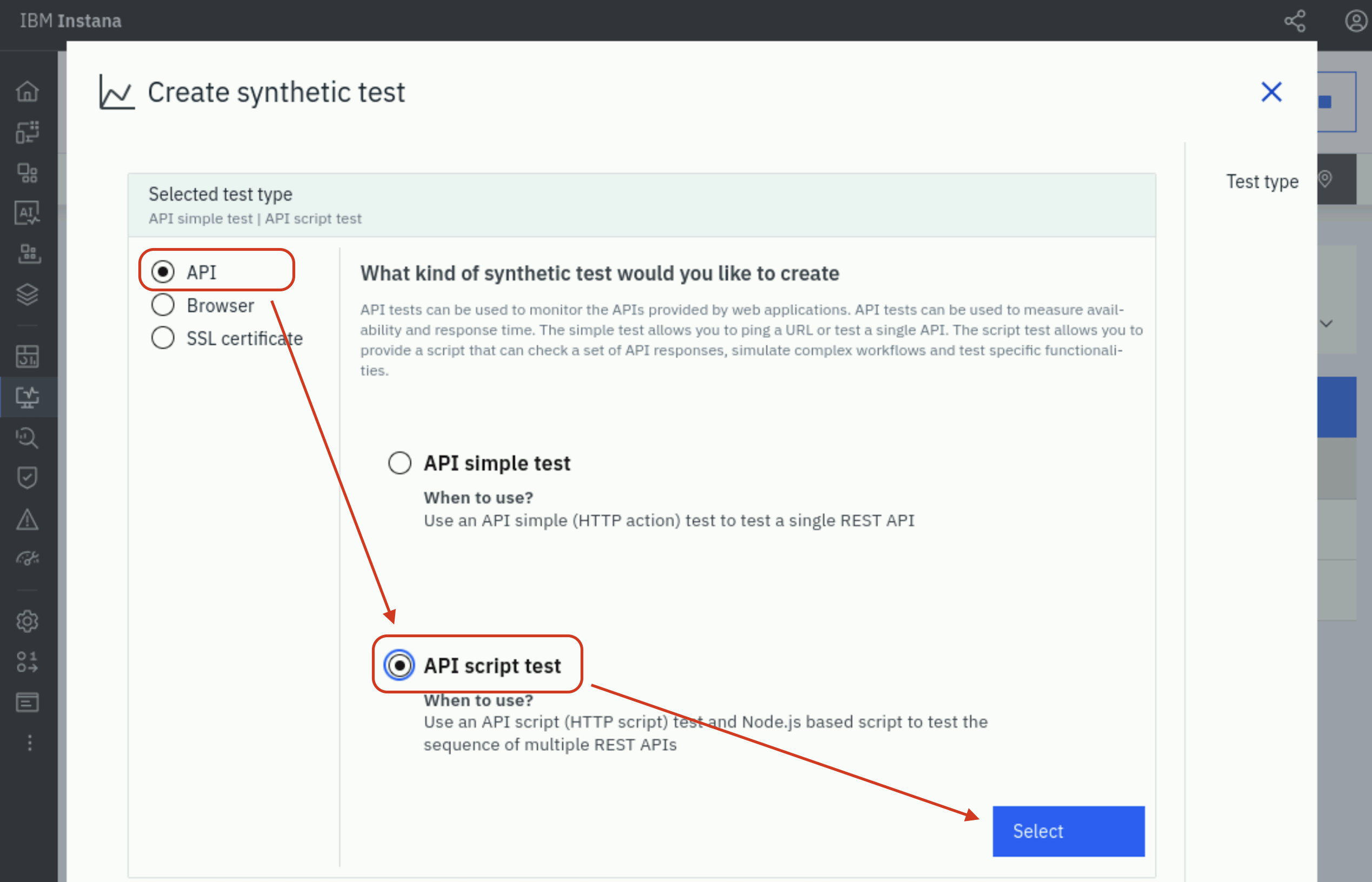The image size is (1372, 882).
Task: Select the API simple test option
Action: 400,463
